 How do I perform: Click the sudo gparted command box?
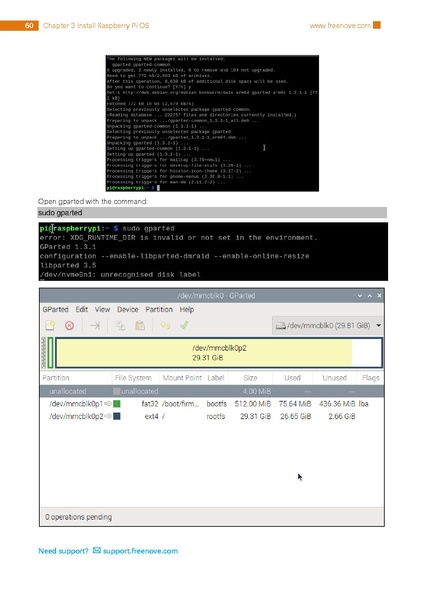pyautogui.click(x=212, y=212)
